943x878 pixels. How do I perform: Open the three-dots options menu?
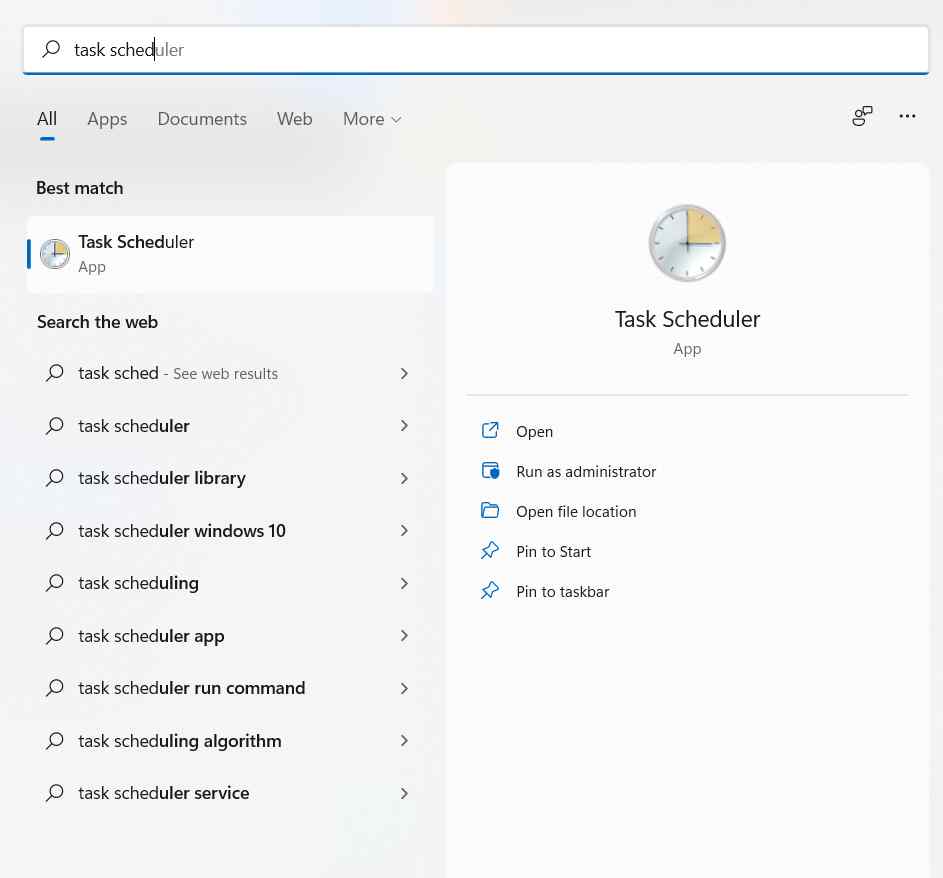pos(907,116)
